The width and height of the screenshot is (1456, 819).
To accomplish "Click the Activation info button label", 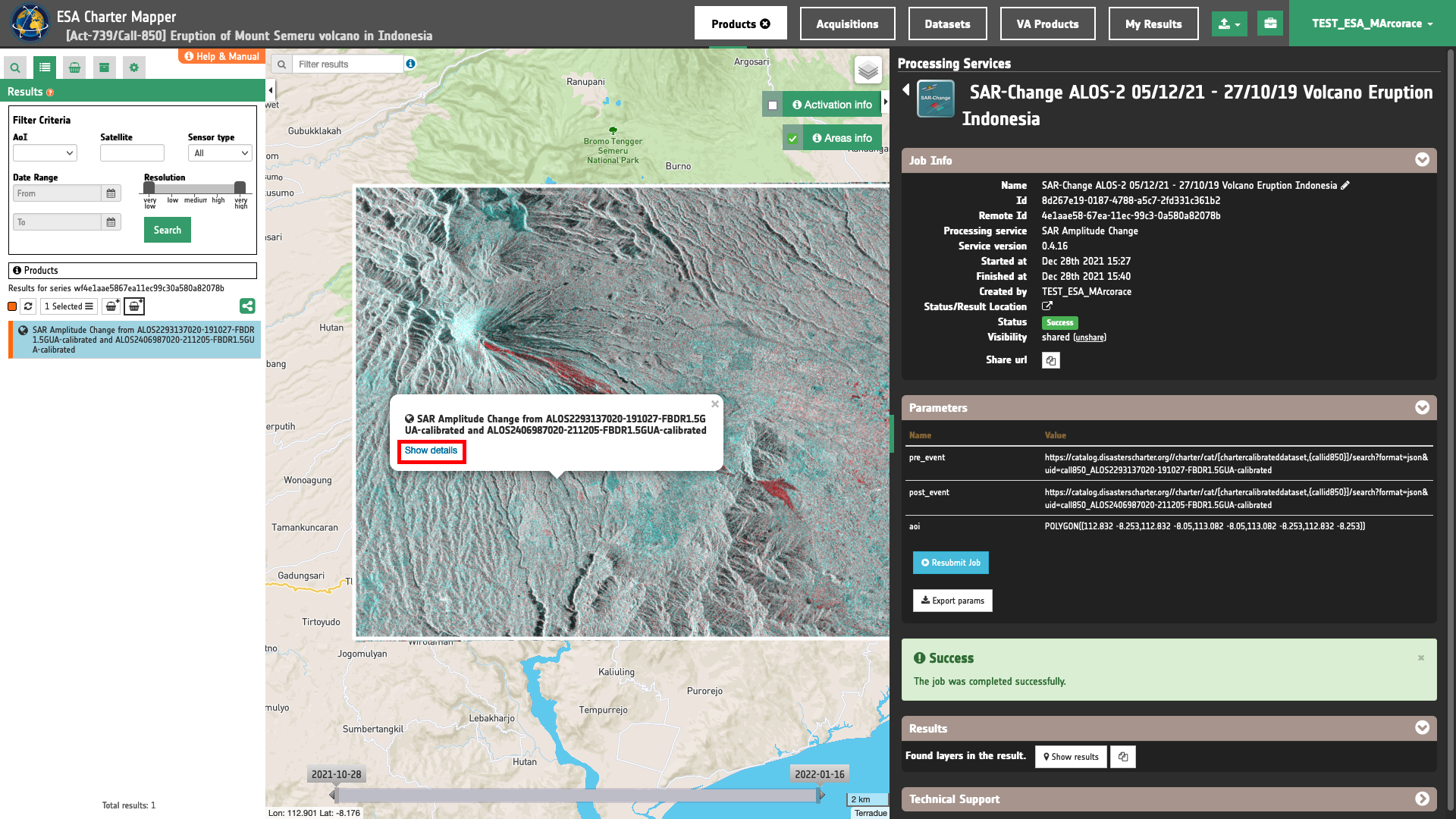I will pos(832,105).
